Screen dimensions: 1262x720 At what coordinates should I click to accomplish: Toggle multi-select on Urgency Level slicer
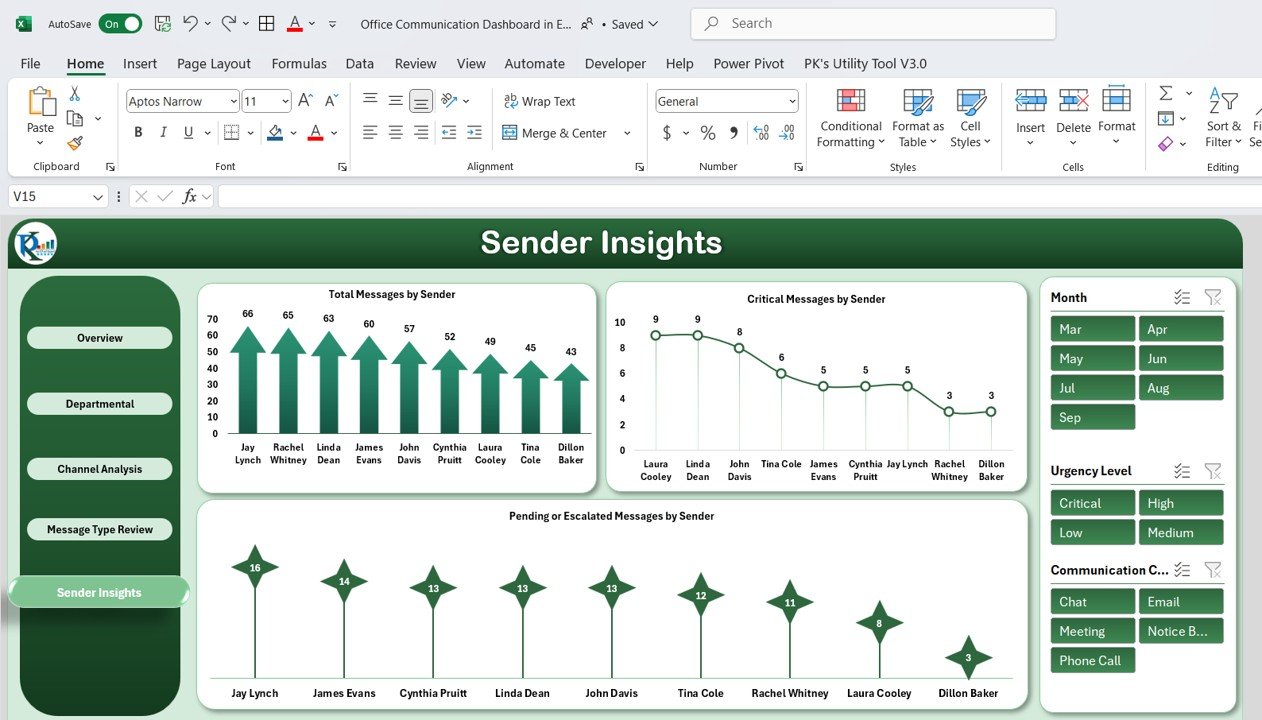coord(1182,471)
